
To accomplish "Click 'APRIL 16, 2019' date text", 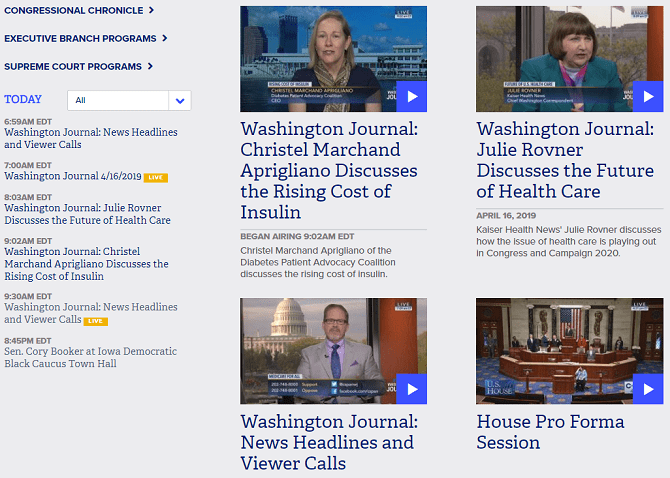I will click(x=506, y=215).
